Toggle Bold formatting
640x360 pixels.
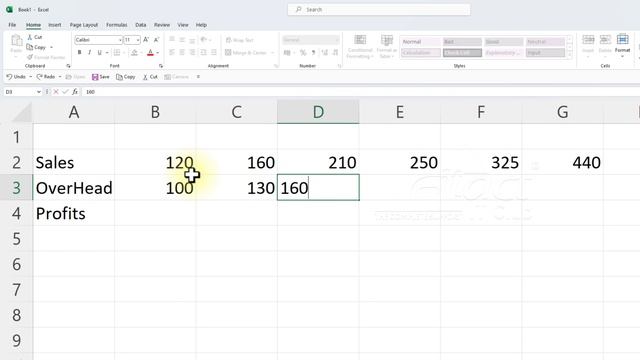(x=79, y=53)
